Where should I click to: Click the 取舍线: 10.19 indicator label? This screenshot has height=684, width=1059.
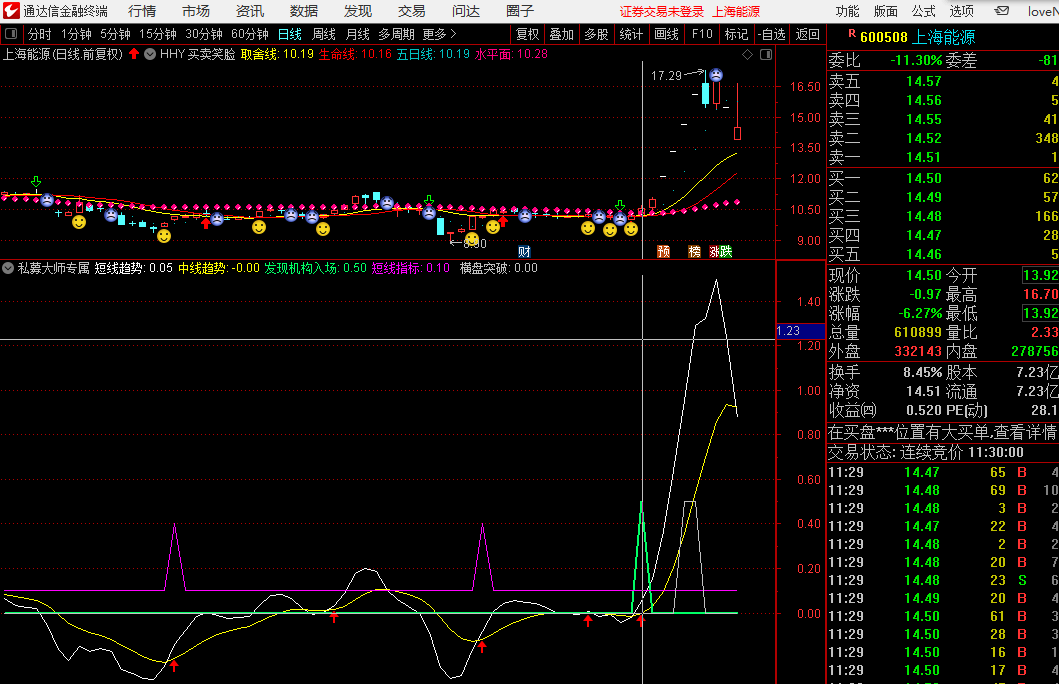pyautogui.click(x=277, y=54)
